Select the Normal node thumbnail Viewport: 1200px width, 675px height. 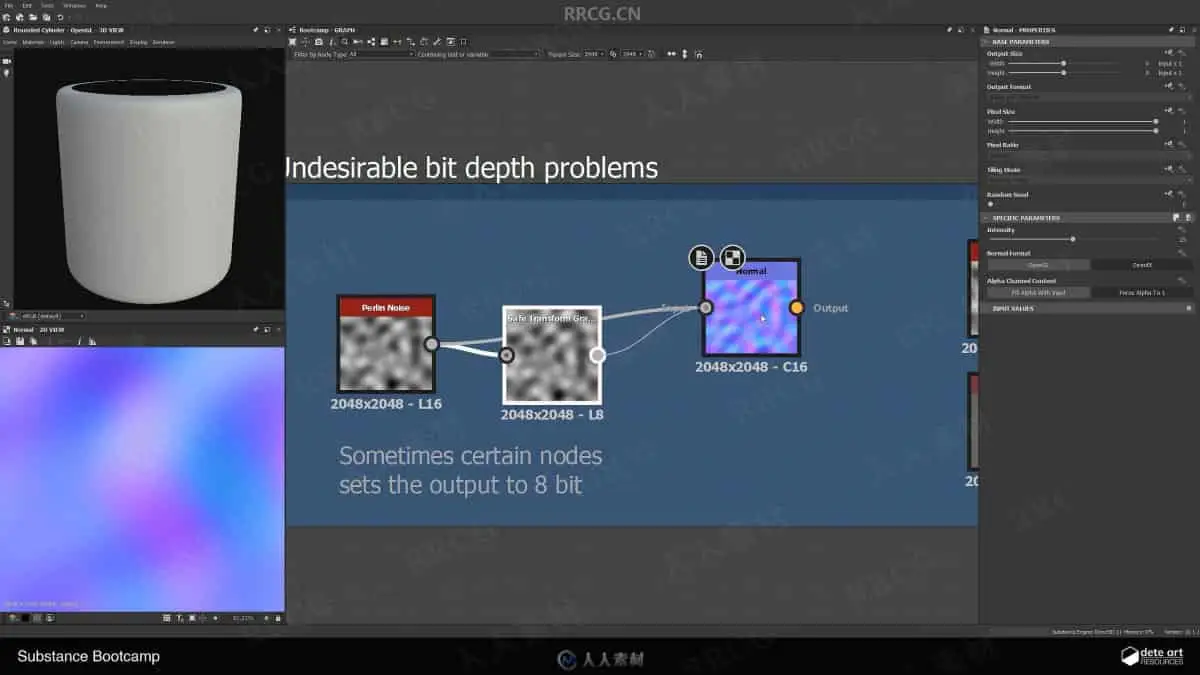(x=751, y=315)
